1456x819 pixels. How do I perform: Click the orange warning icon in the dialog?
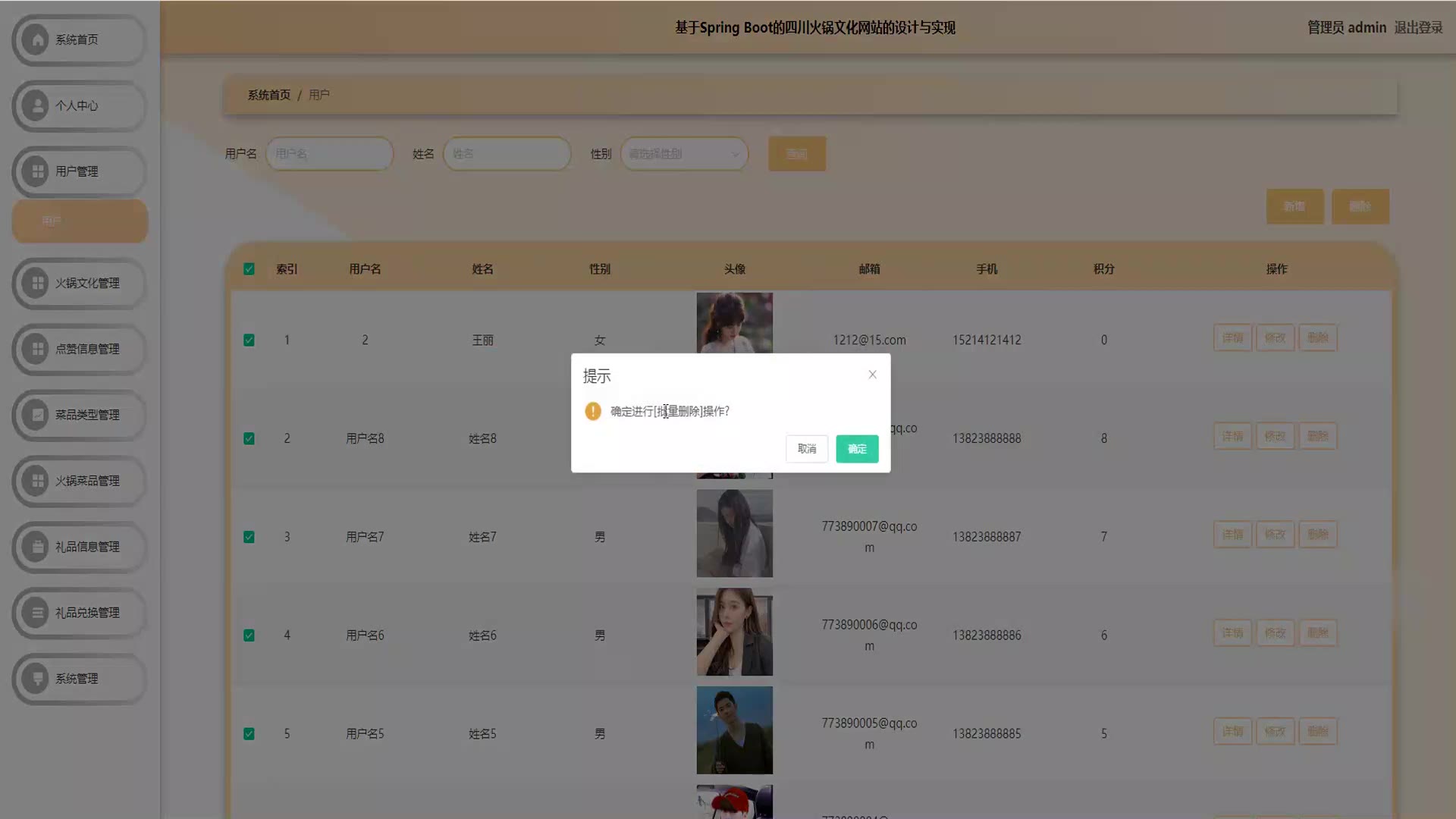coord(593,411)
